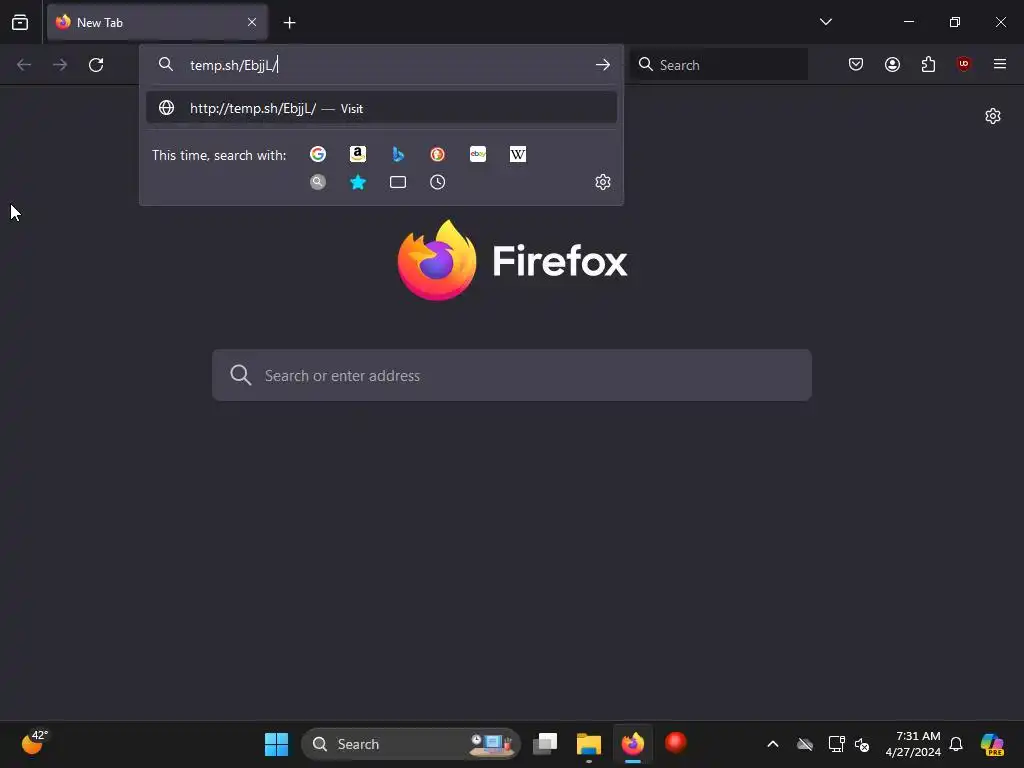1024x768 pixels.
Task: Search this time with Wikipedia
Action: click(x=518, y=154)
